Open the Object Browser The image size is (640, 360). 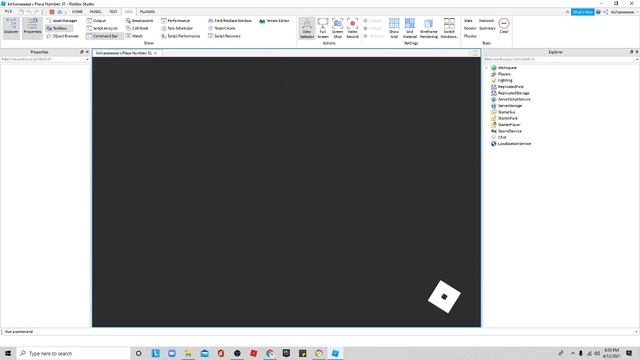pyautogui.click(x=62, y=36)
